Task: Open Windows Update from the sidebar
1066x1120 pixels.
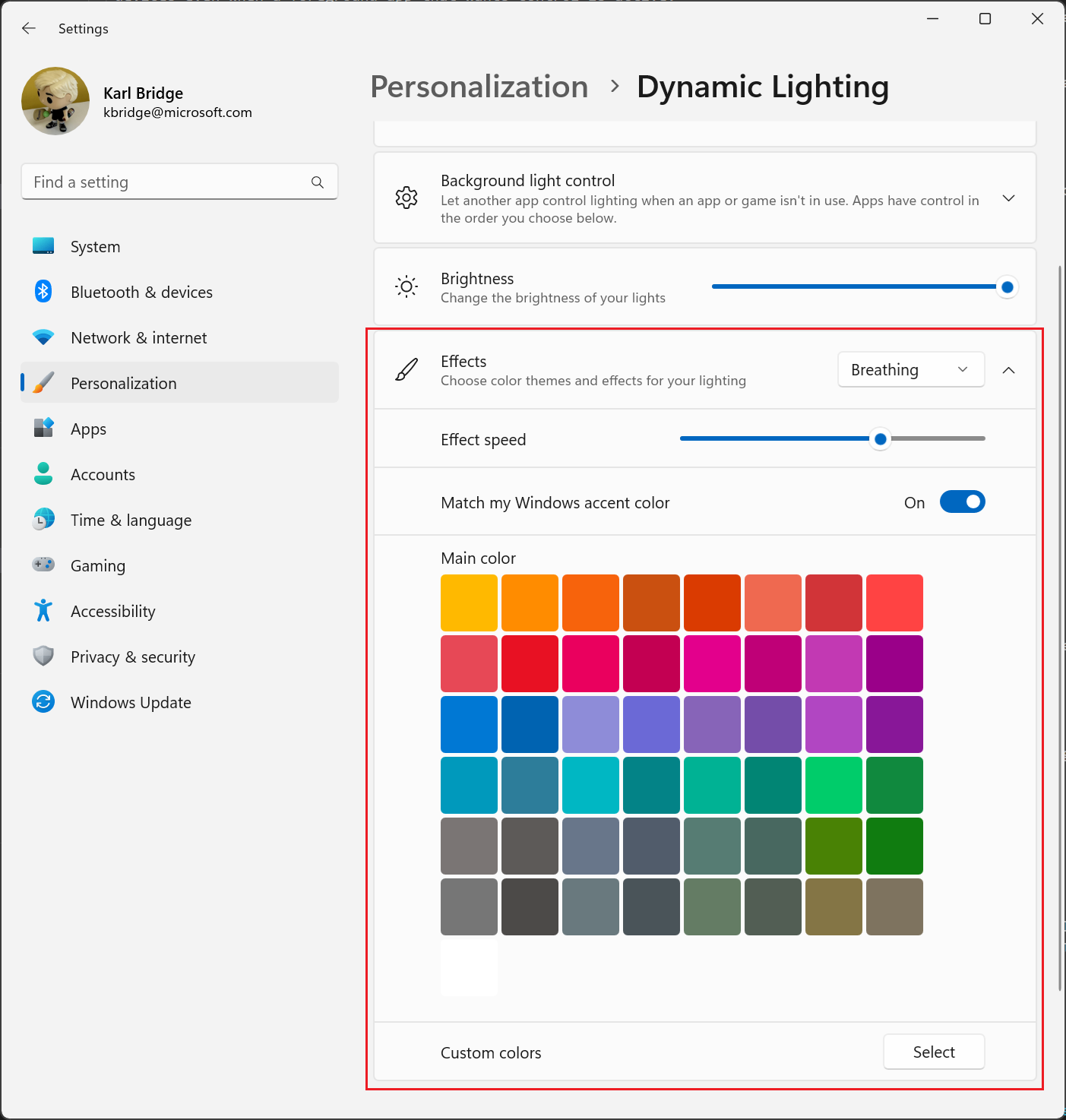Action: click(131, 702)
